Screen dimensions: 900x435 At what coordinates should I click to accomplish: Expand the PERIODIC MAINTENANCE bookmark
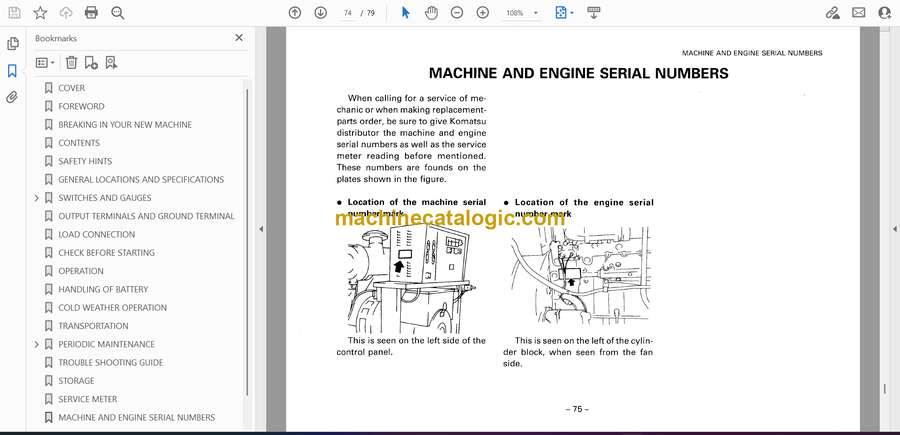coord(37,344)
